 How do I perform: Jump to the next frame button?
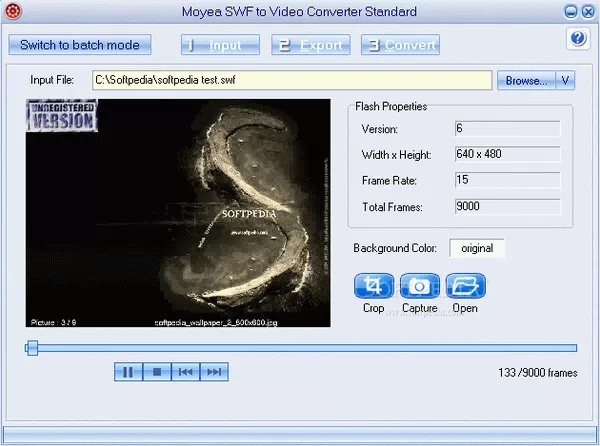(214, 372)
